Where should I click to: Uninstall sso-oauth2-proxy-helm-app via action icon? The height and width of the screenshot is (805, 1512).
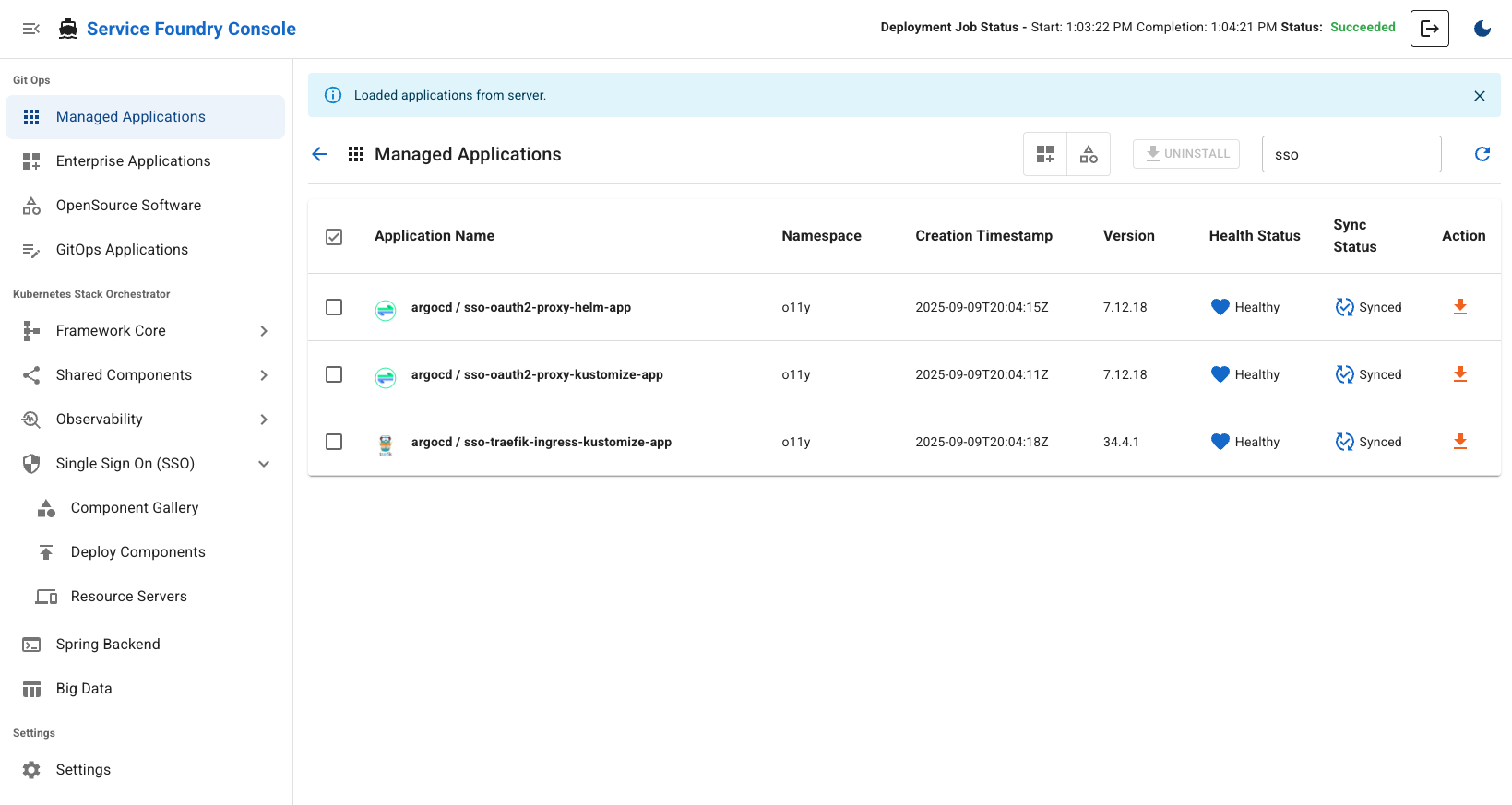[1460, 307]
